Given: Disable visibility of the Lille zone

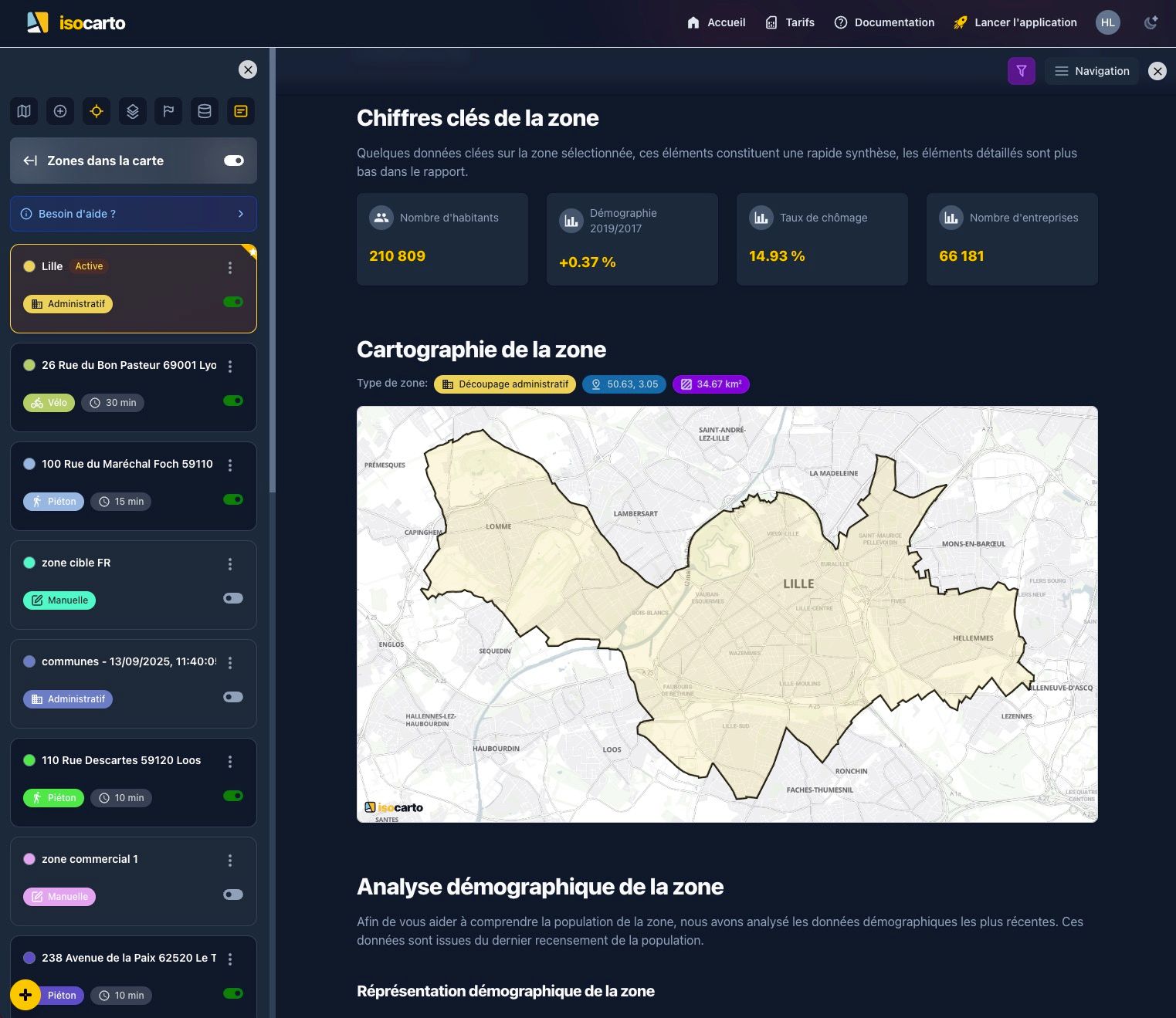Looking at the screenshot, I should (x=232, y=302).
